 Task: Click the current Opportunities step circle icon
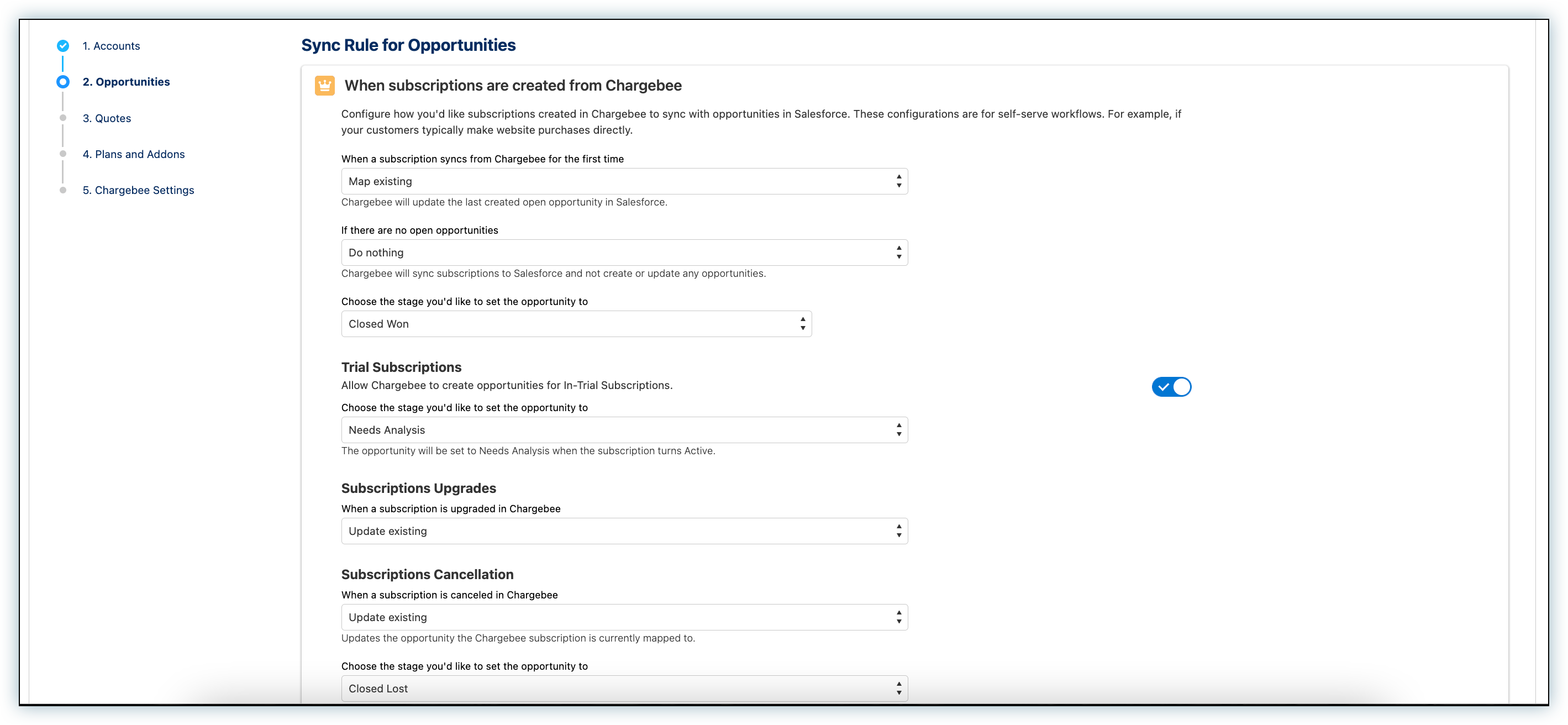pyautogui.click(x=62, y=82)
